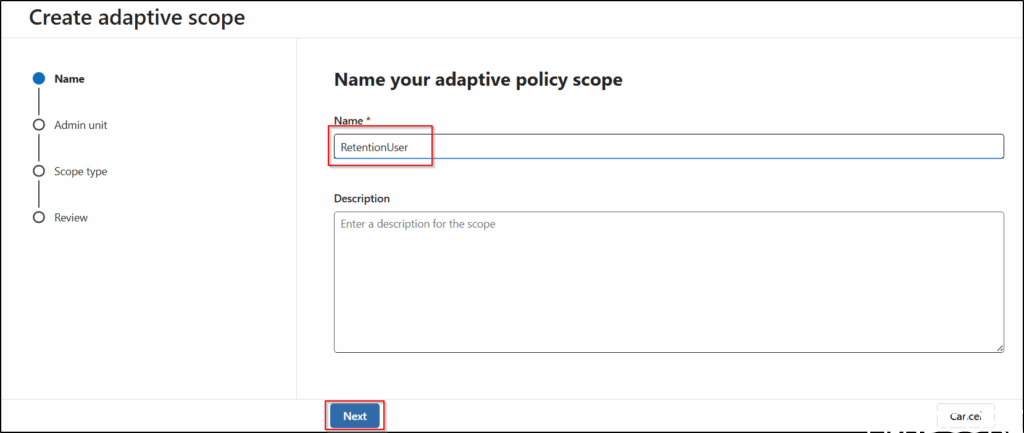Click the required asterisk beside Name label
The image size is (1024, 433).
pyautogui.click(x=369, y=120)
